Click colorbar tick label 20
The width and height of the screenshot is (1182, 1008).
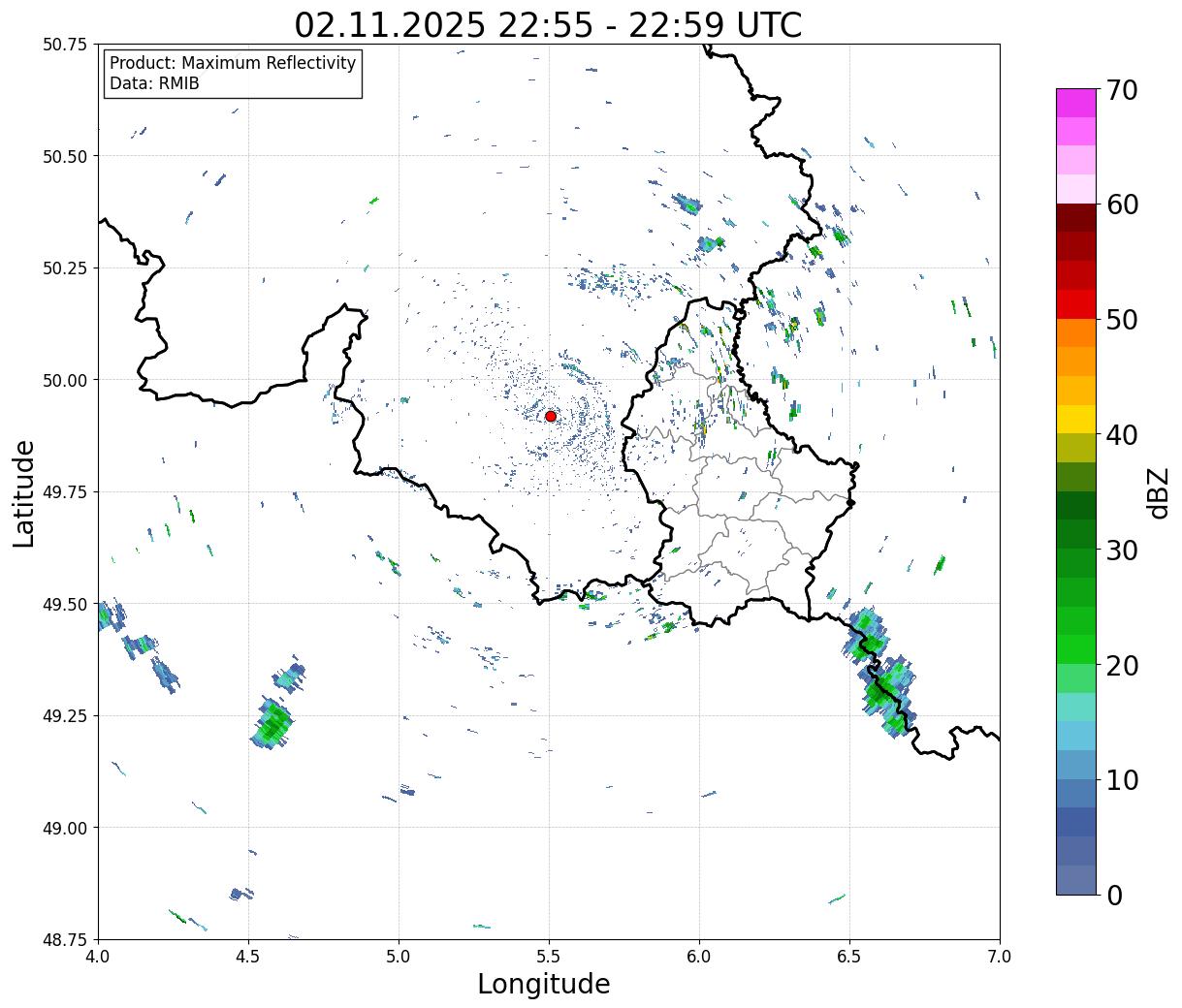(1122, 665)
